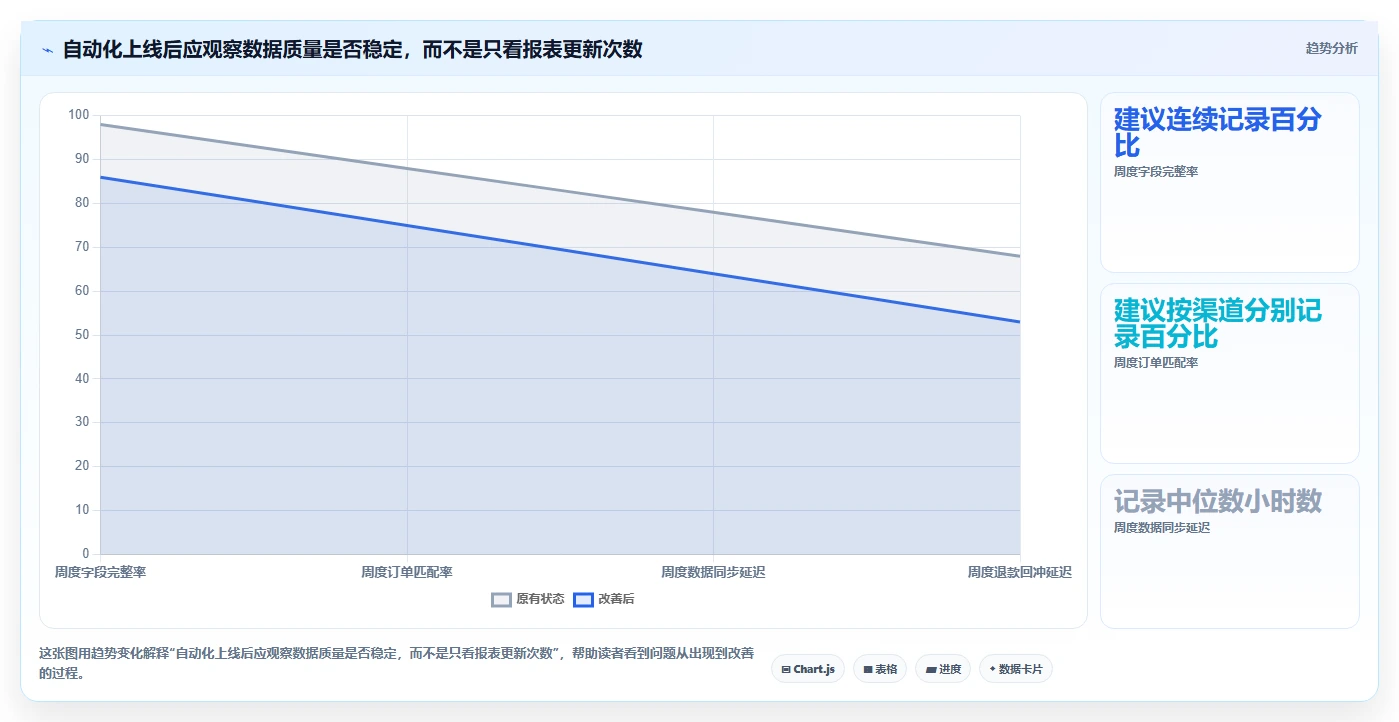Image resolution: width=1399 pixels, height=722 pixels.
Task: Click the icon inside the 表格 chip
Action: [x=868, y=669]
